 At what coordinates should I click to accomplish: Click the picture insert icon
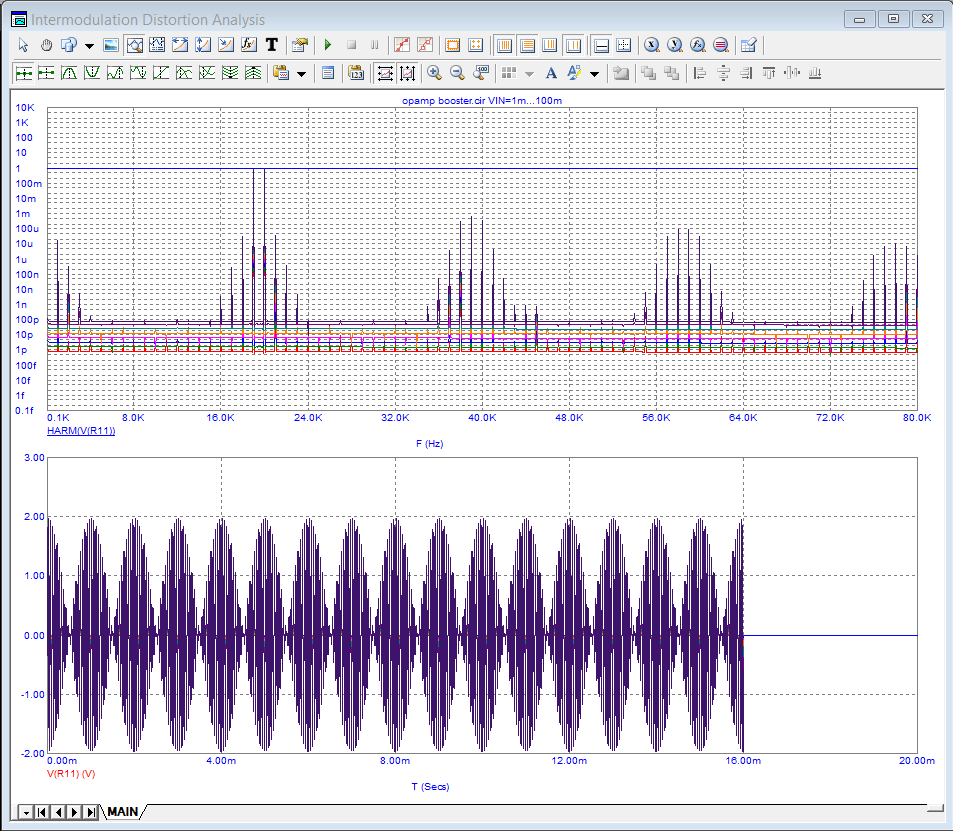coord(111,45)
